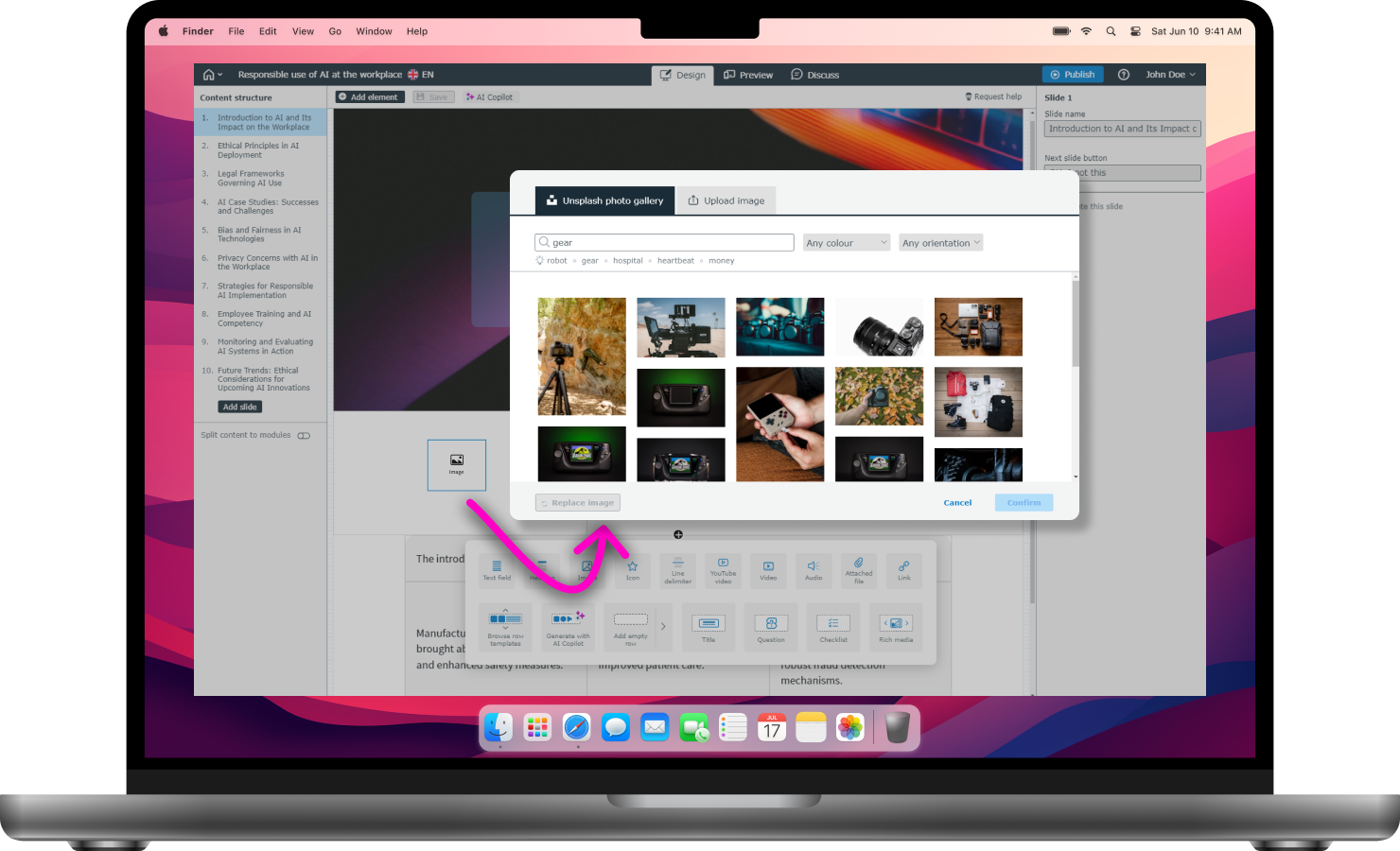Open Spotlight search in menu bar
This screenshot has height=851, width=1400.
tap(1111, 31)
